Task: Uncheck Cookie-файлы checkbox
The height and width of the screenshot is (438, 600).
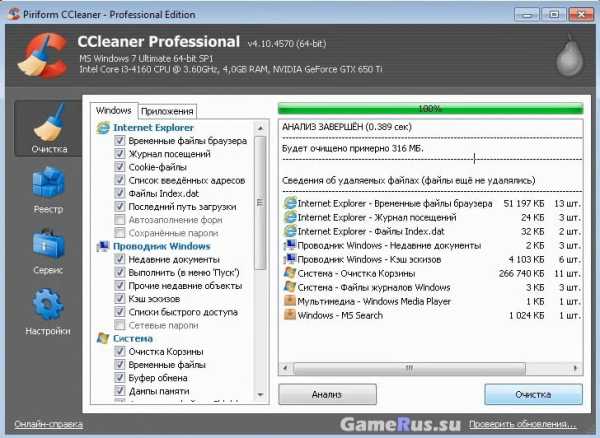Action: 119,167
